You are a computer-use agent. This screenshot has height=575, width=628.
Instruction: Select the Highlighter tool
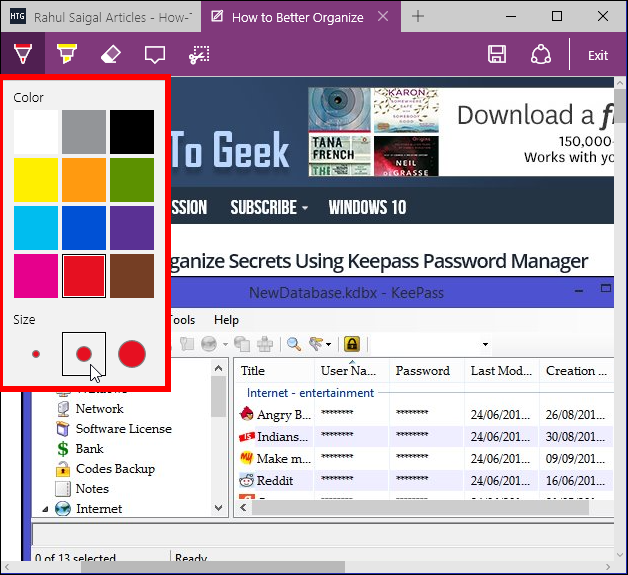(66, 54)
